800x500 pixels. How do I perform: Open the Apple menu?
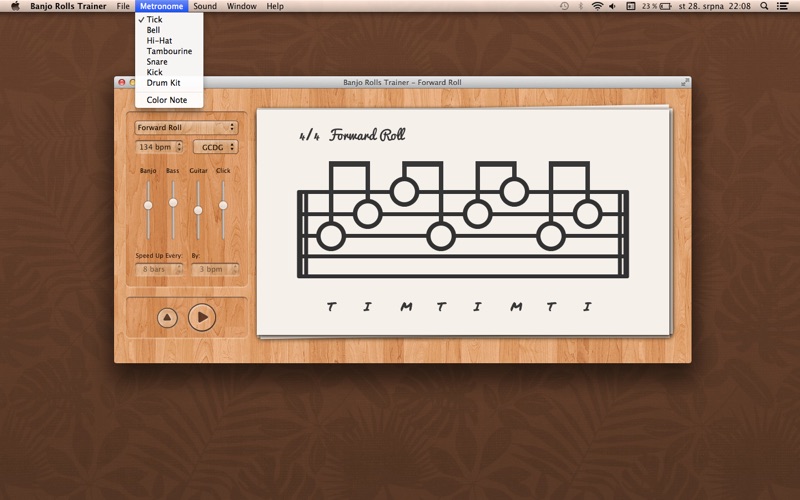point(15,6)
